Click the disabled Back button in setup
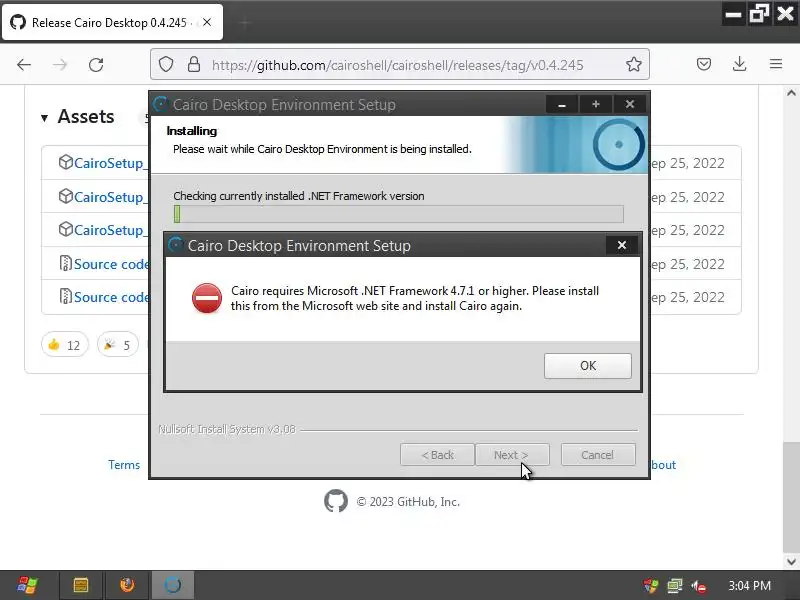 tap(437, 455)
